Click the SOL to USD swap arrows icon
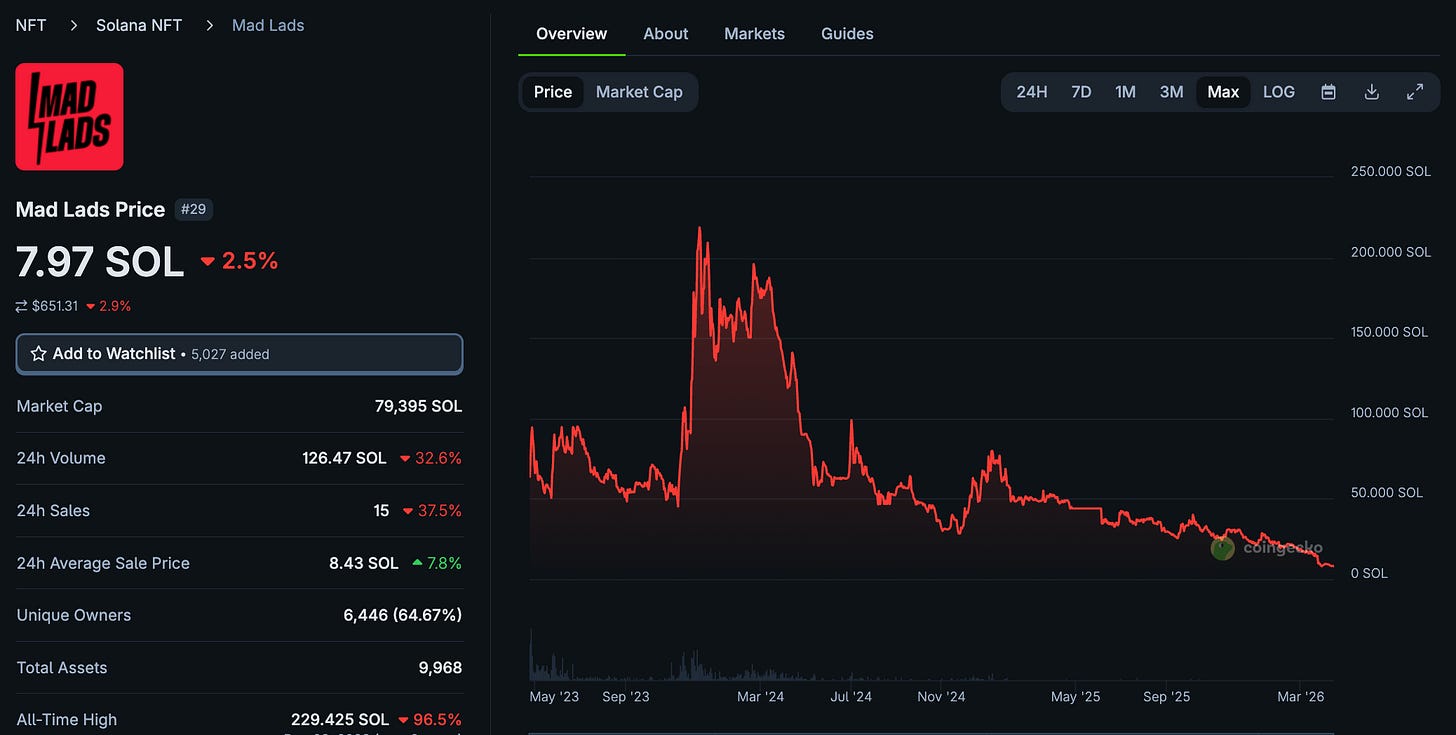The height and width of the screenshot is (735, 1456). click(x=22, y=306)
